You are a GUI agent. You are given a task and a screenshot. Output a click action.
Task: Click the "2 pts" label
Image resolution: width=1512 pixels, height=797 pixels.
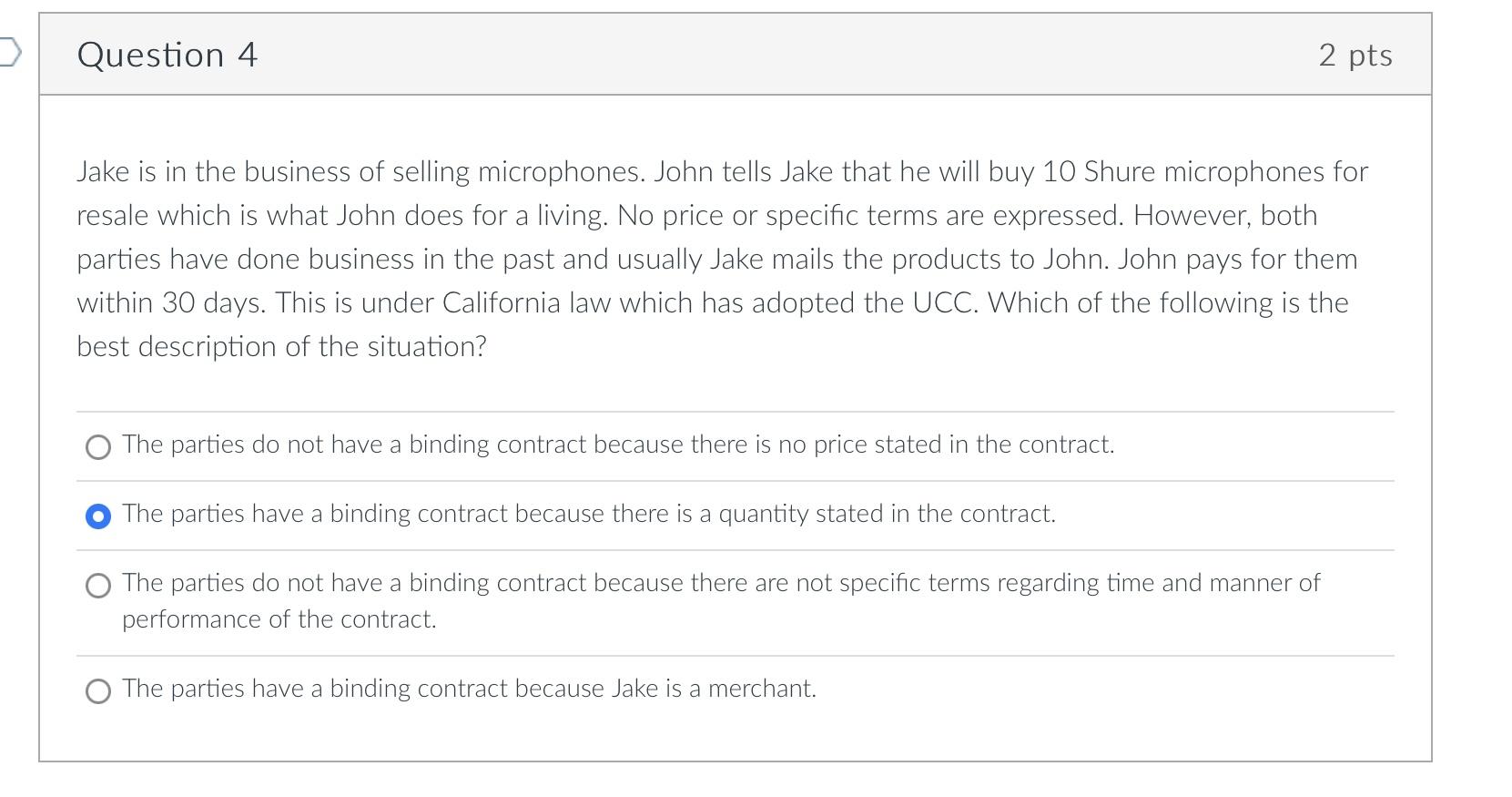(x=1357, y=55)
